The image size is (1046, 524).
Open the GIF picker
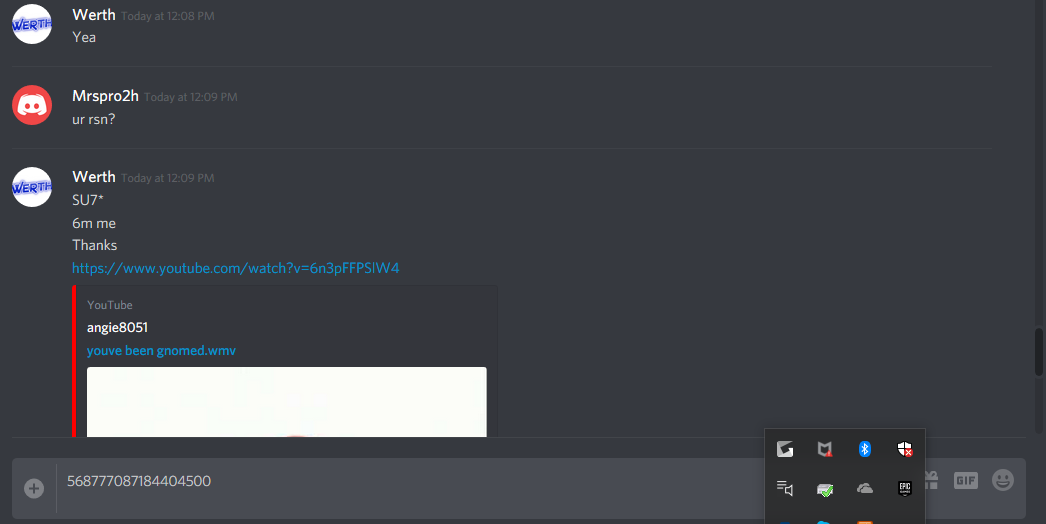tap(965, 481)
